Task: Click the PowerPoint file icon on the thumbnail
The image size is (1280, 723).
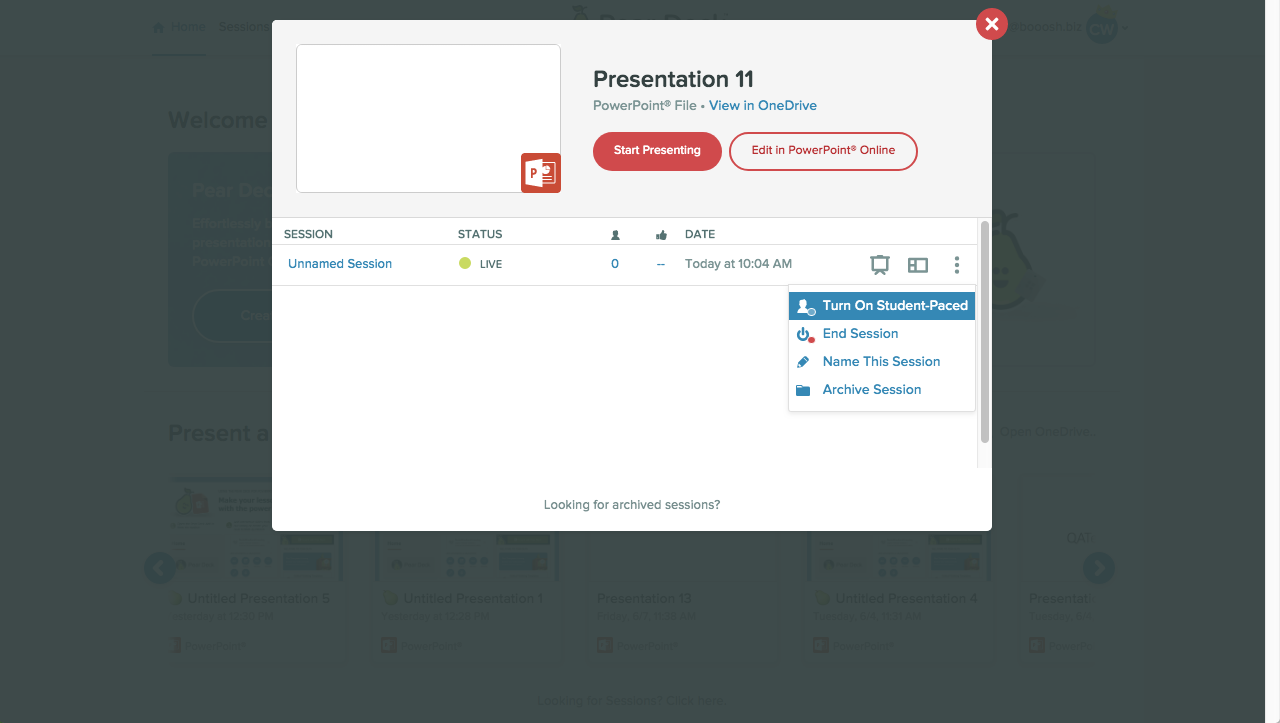Action: coord(541,173)
